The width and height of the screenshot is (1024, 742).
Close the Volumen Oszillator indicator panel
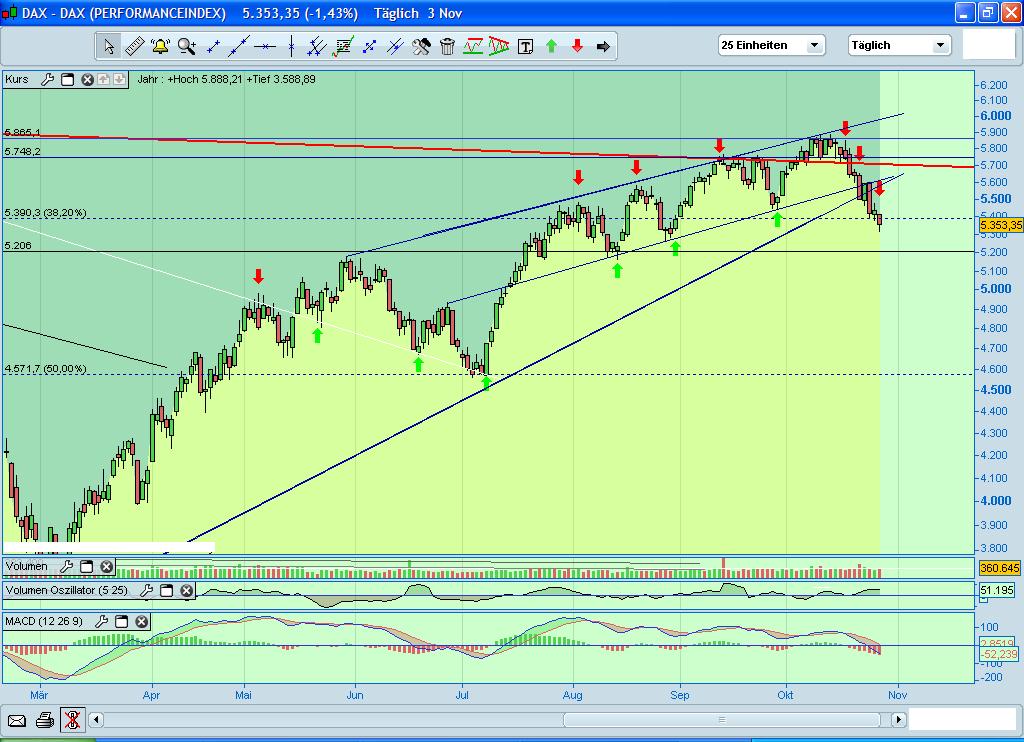(186, 591)
